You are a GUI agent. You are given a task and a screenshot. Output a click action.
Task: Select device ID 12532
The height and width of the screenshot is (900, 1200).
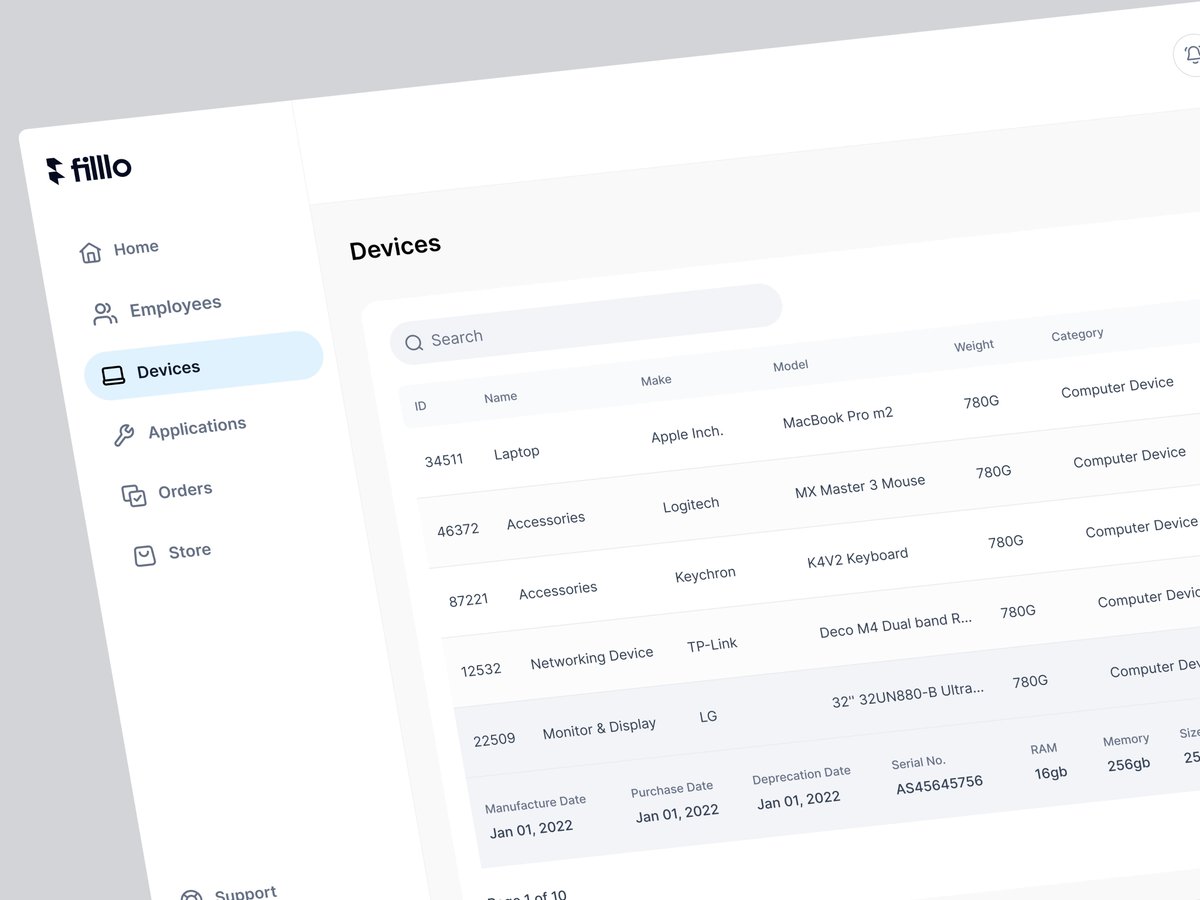point(481,670)
